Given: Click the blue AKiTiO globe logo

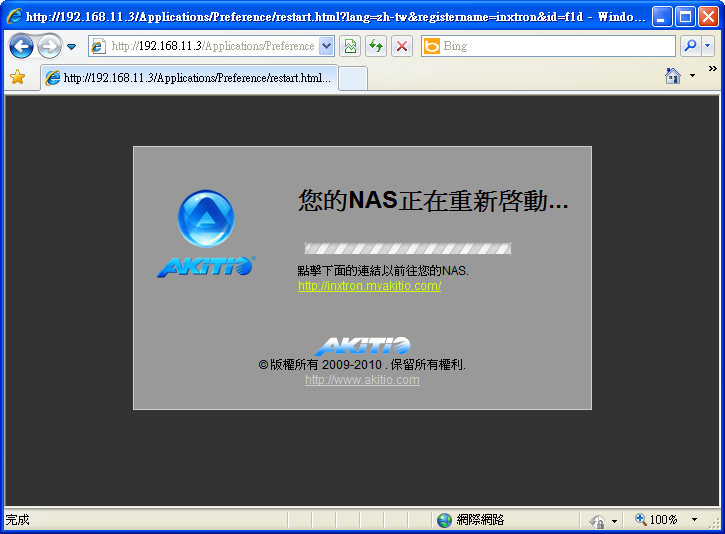Looking at the screenshot, I should [206, 219].
